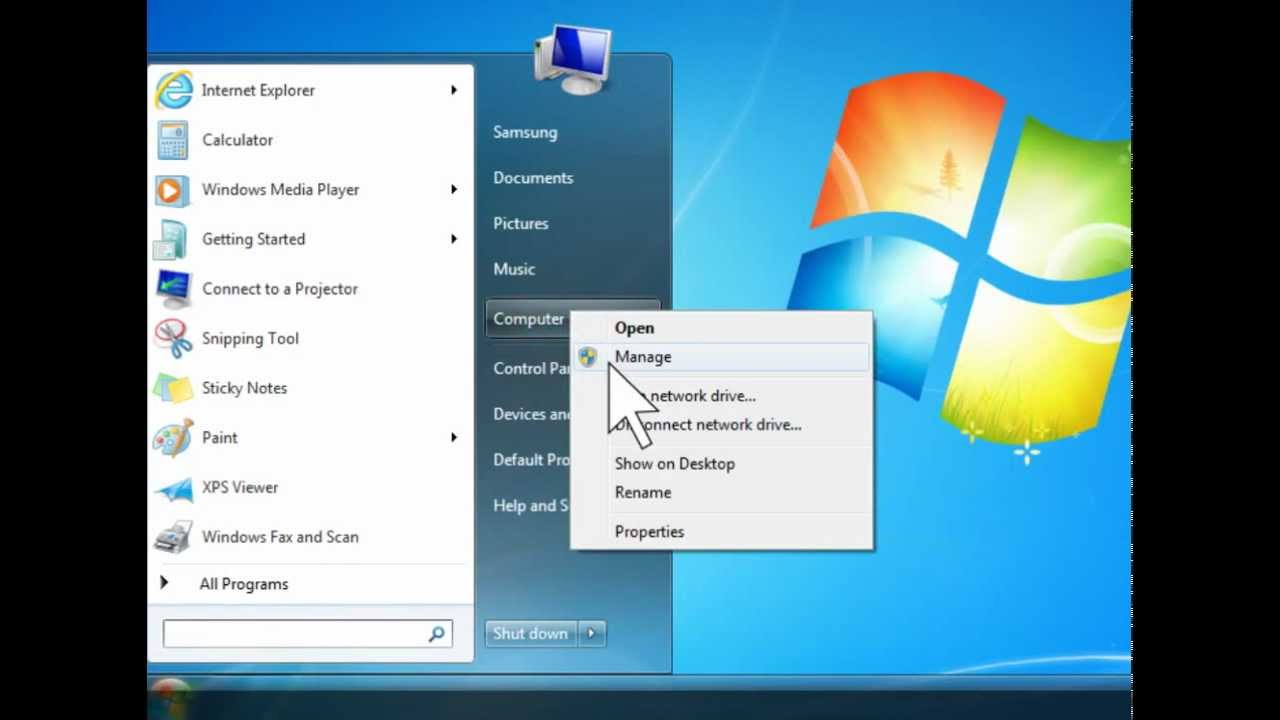Click the XPS Viewer icon

pos(174,488)
